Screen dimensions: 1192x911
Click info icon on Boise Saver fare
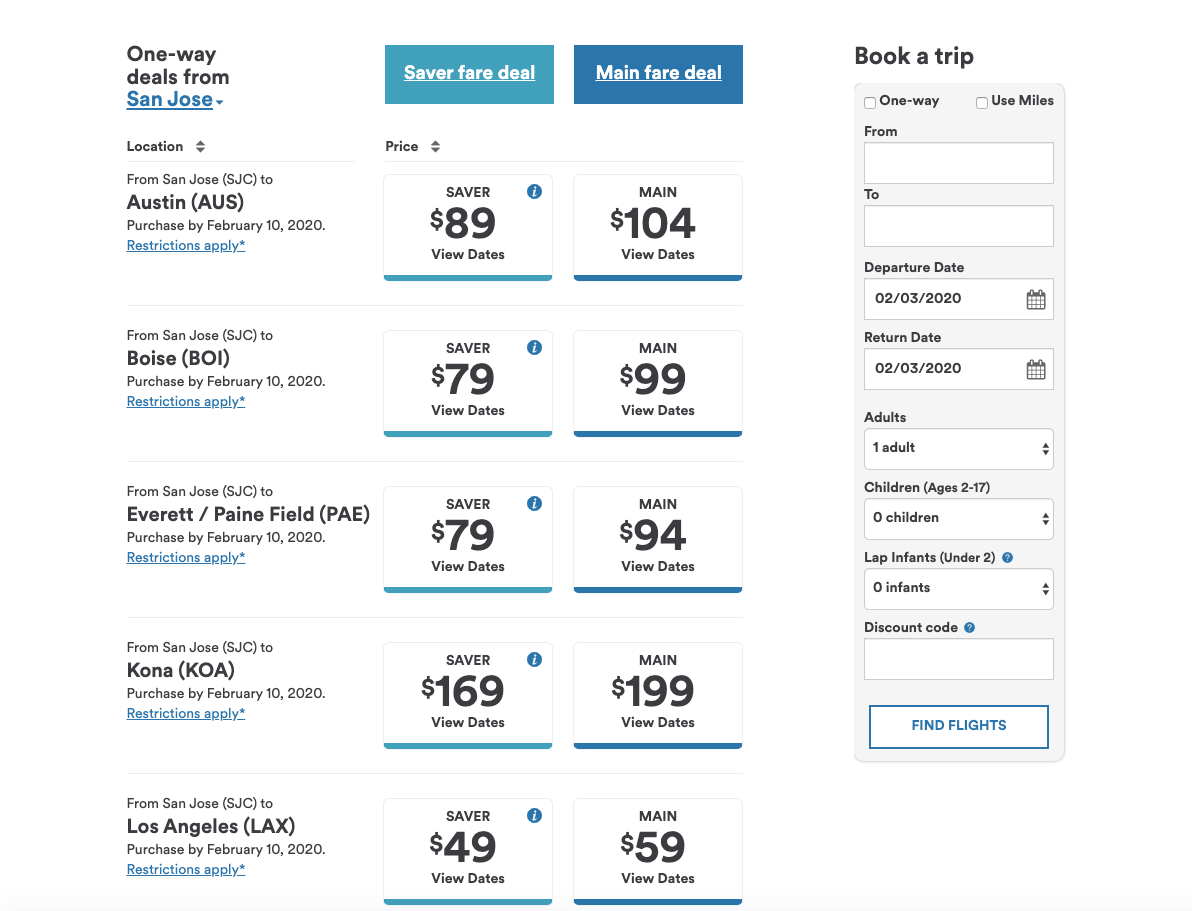pos(534,348)
